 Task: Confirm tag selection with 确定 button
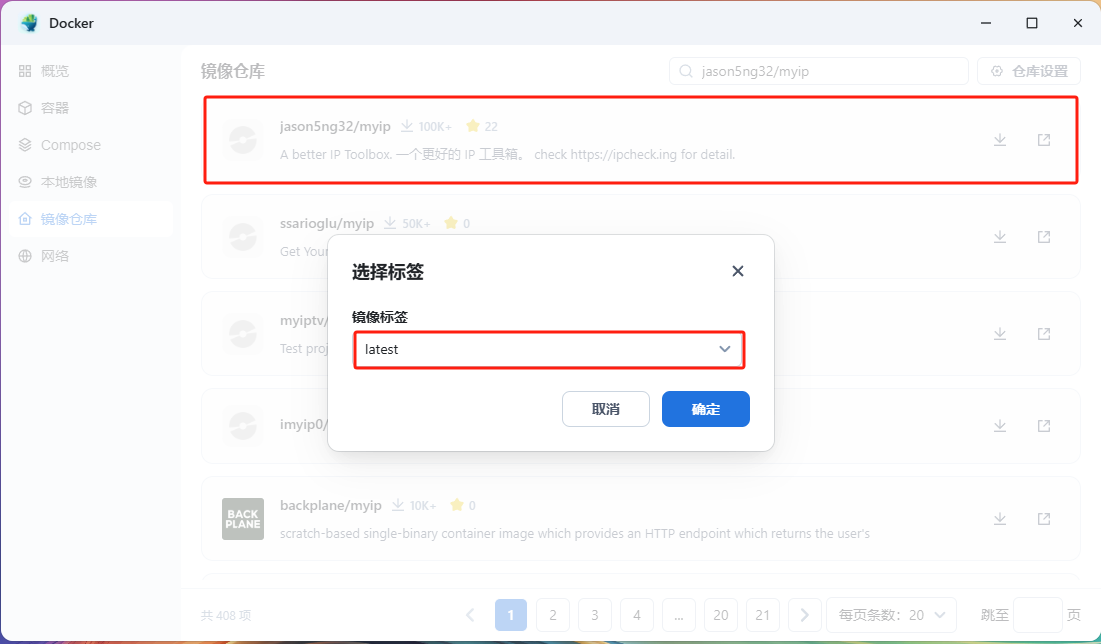pyautogui.click(x=706, y=409)
